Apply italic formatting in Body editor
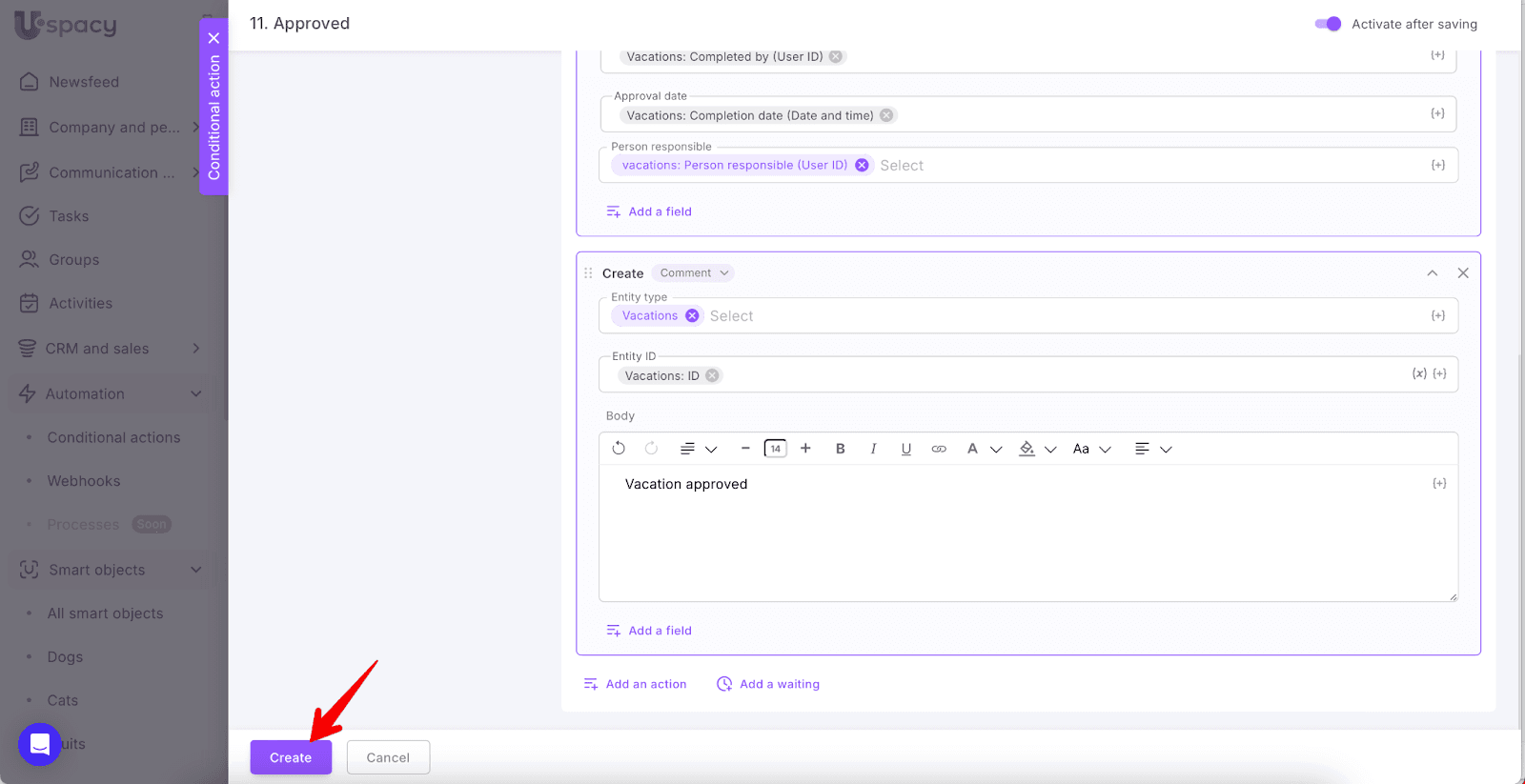The width and height of the screenshot is (1525, 784). pos(873,449)
